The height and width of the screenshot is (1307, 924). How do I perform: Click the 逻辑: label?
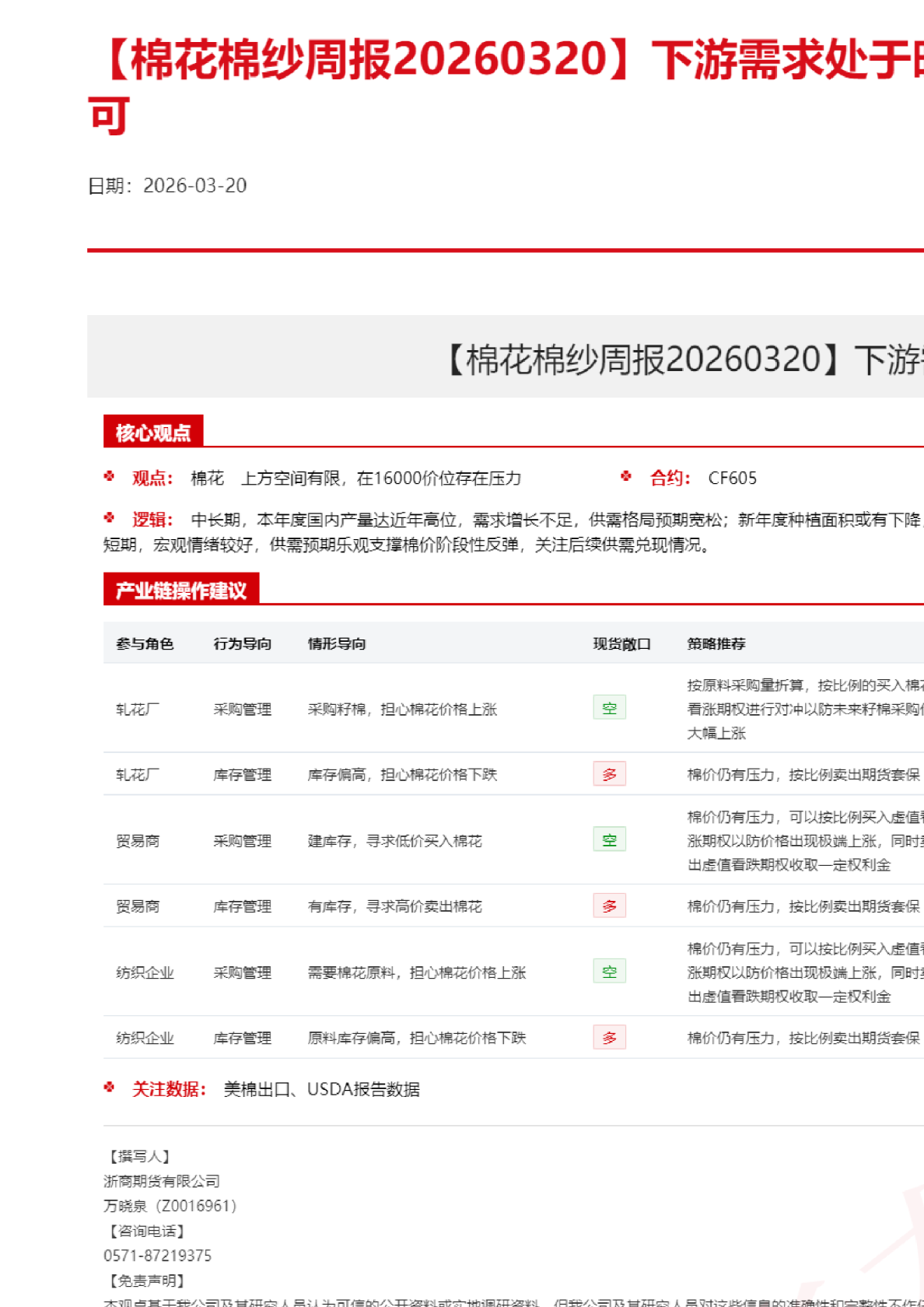click(152, 520)
